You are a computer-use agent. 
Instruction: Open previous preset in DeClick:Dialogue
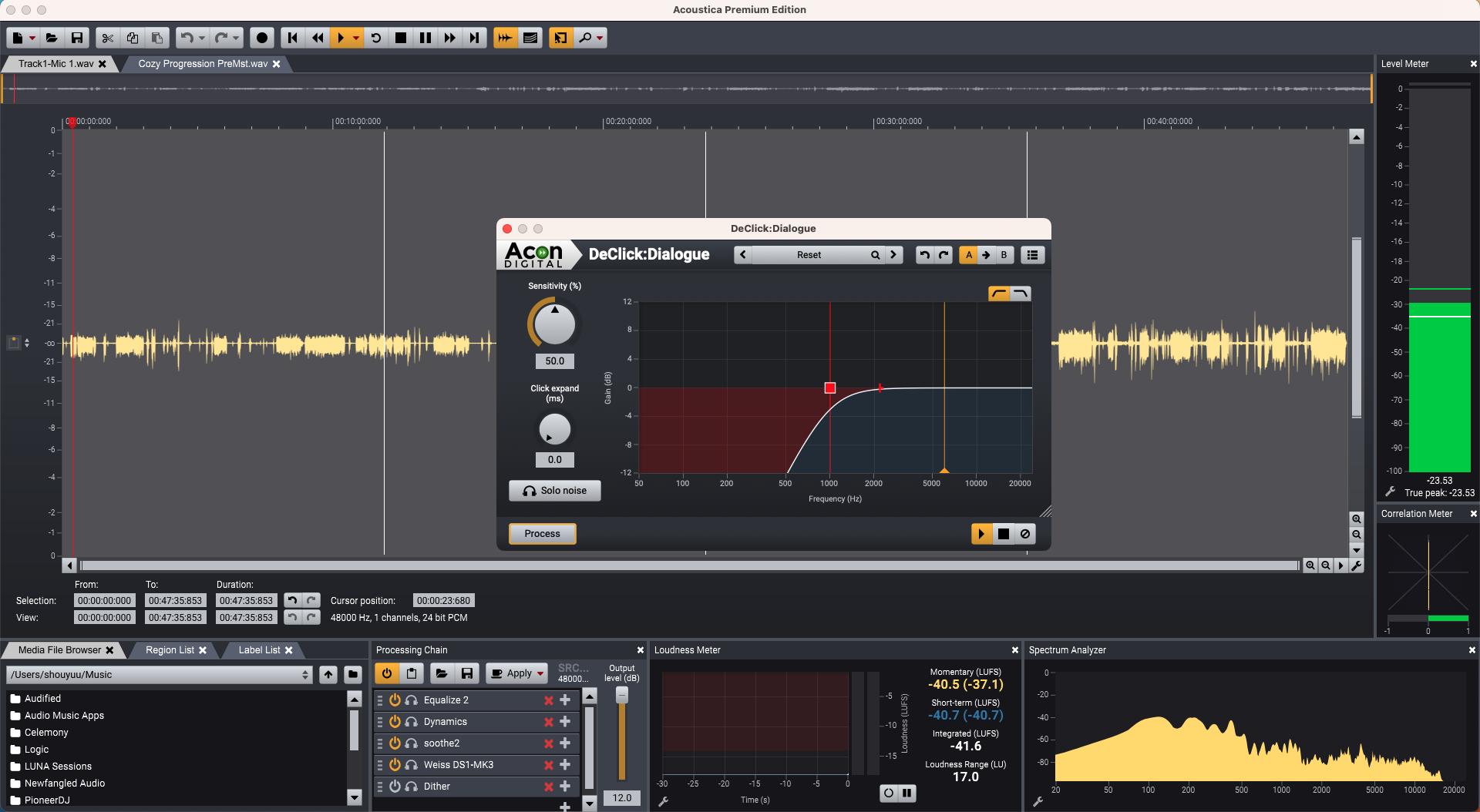pos(743,255)
